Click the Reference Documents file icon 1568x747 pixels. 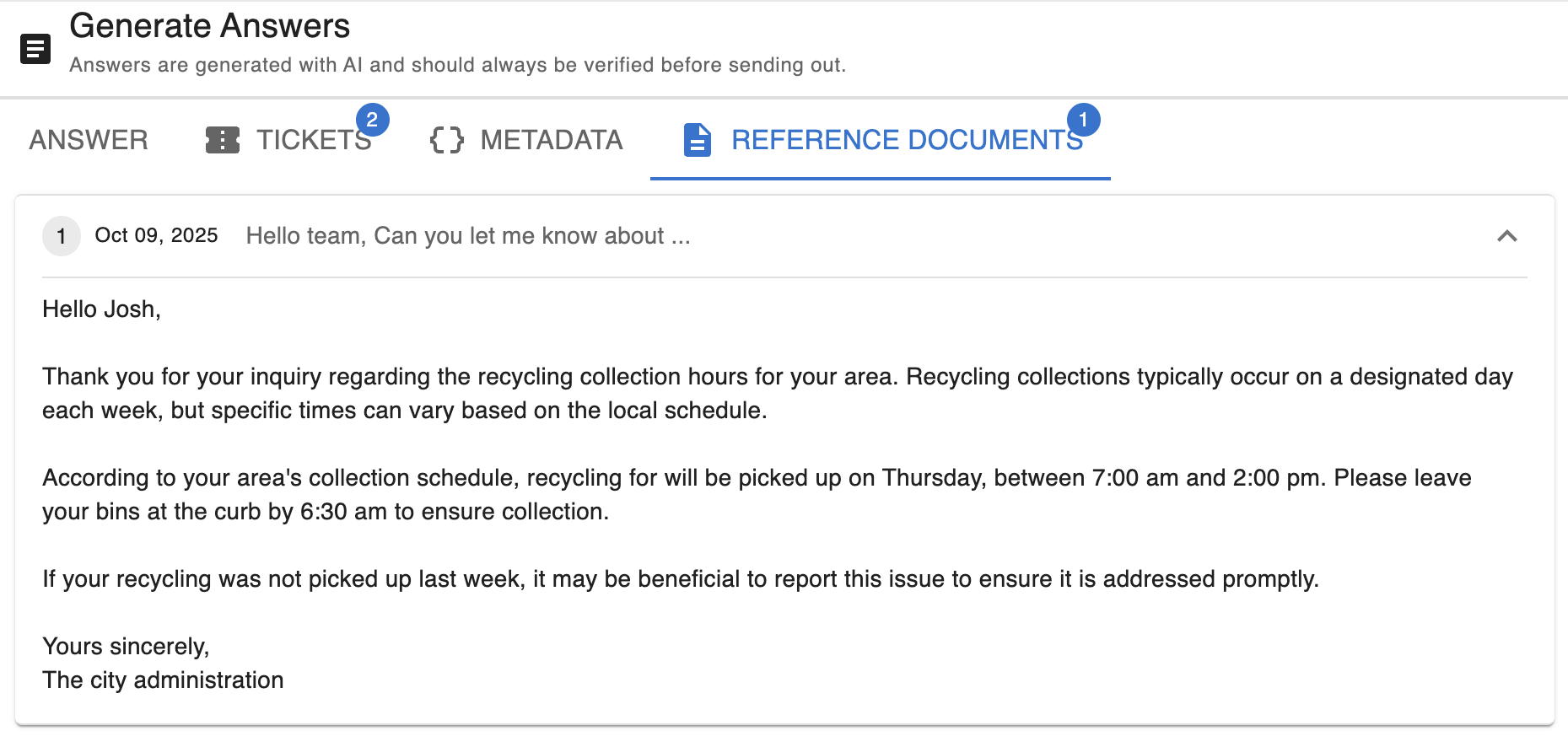697,140
